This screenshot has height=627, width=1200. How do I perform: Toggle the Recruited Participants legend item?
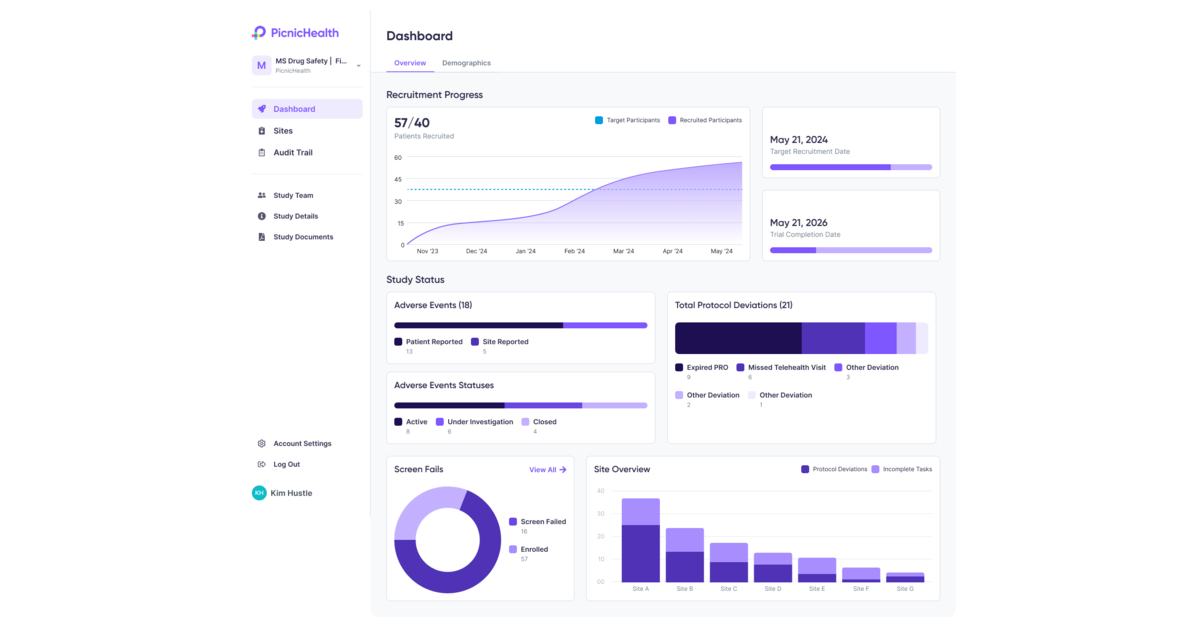[705, 120]
